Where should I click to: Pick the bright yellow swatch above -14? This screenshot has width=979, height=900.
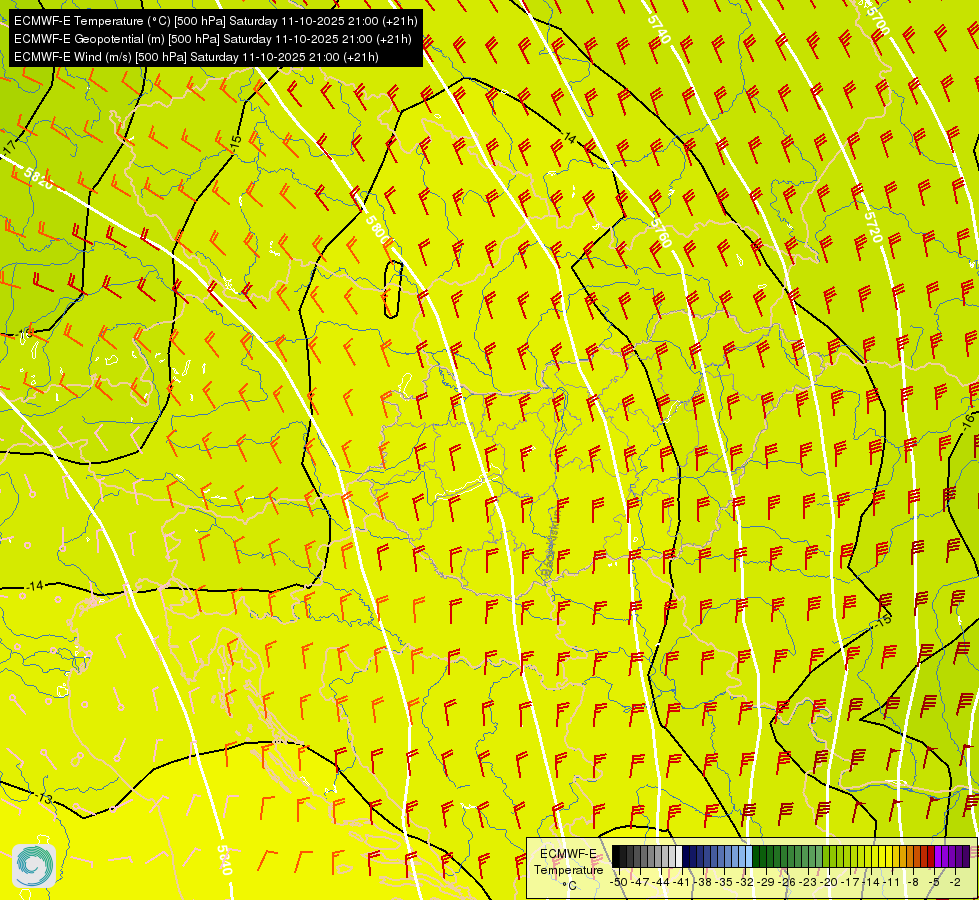(x=875, y=856)
